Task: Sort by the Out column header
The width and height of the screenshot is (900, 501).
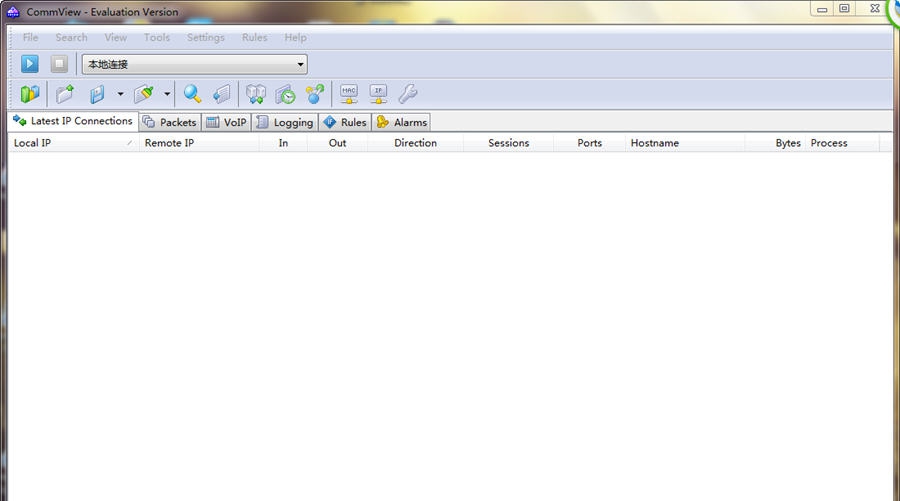Action: pos(337,143)
